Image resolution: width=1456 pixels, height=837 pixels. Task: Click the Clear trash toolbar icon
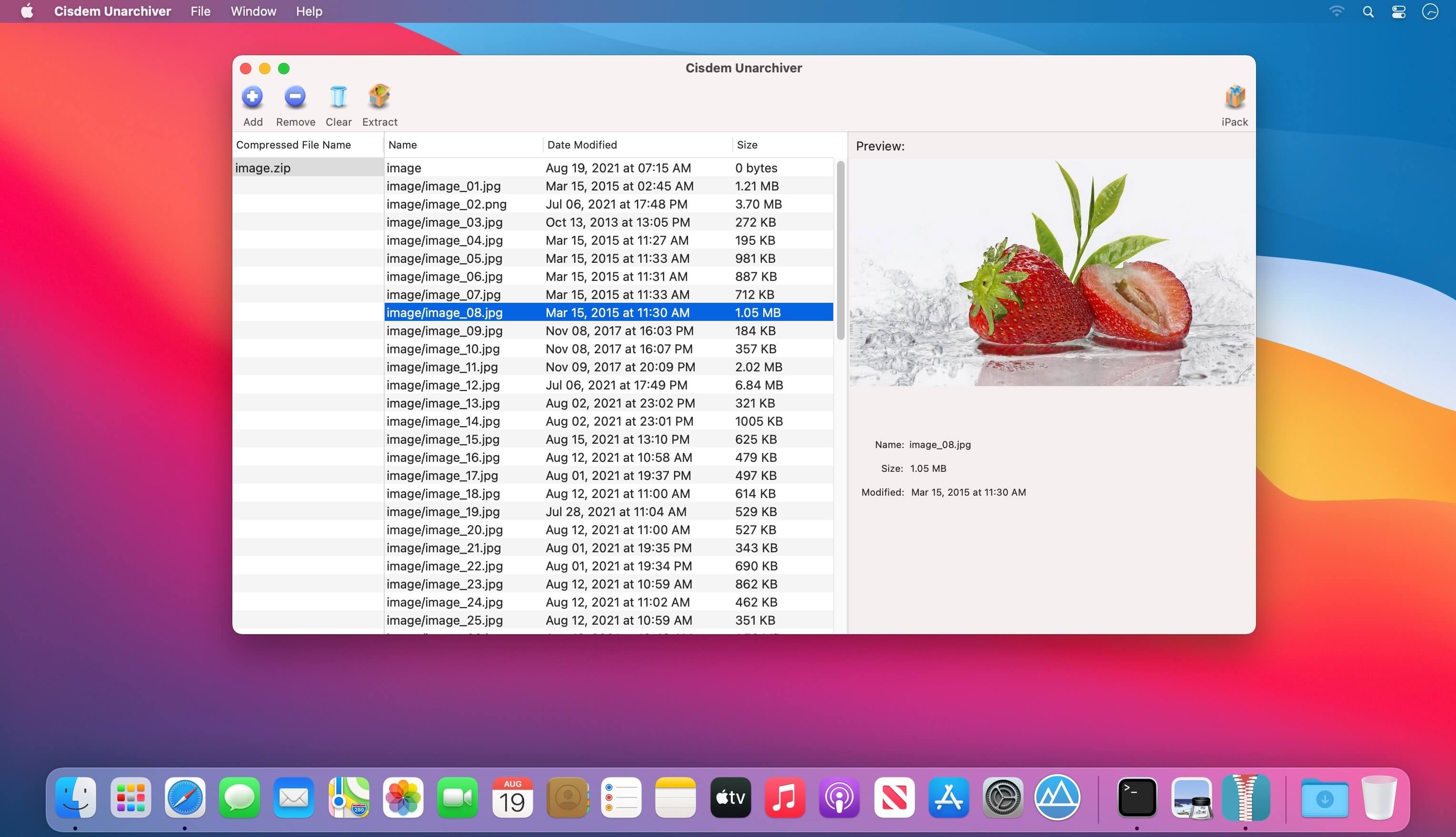point(338,97)
